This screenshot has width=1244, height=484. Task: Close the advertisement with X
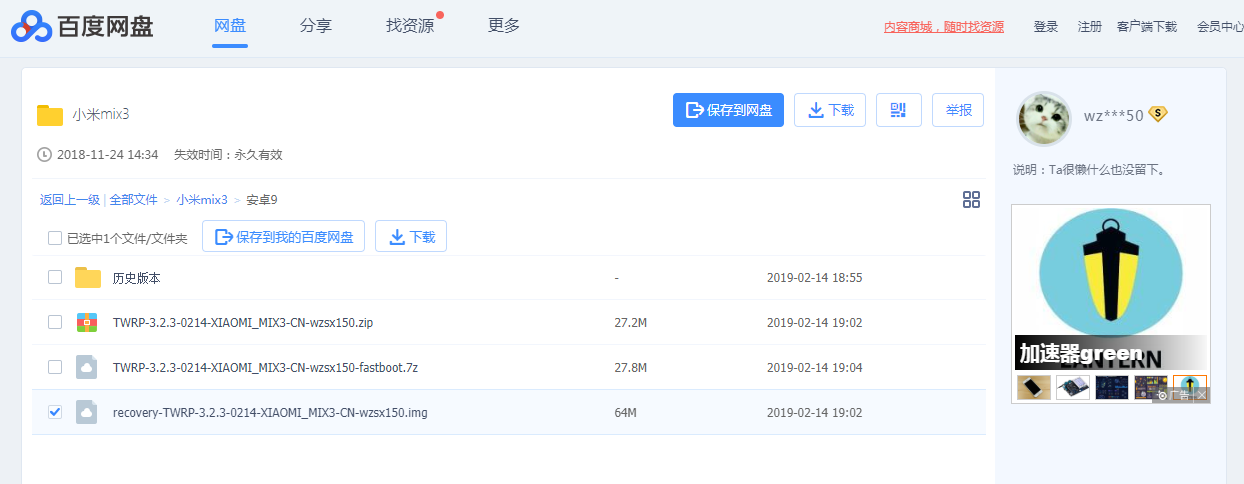tap(1202, 396)
